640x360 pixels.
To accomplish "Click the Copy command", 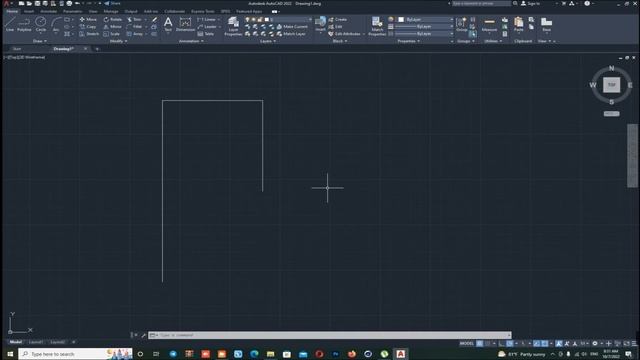I will [88, 27].
